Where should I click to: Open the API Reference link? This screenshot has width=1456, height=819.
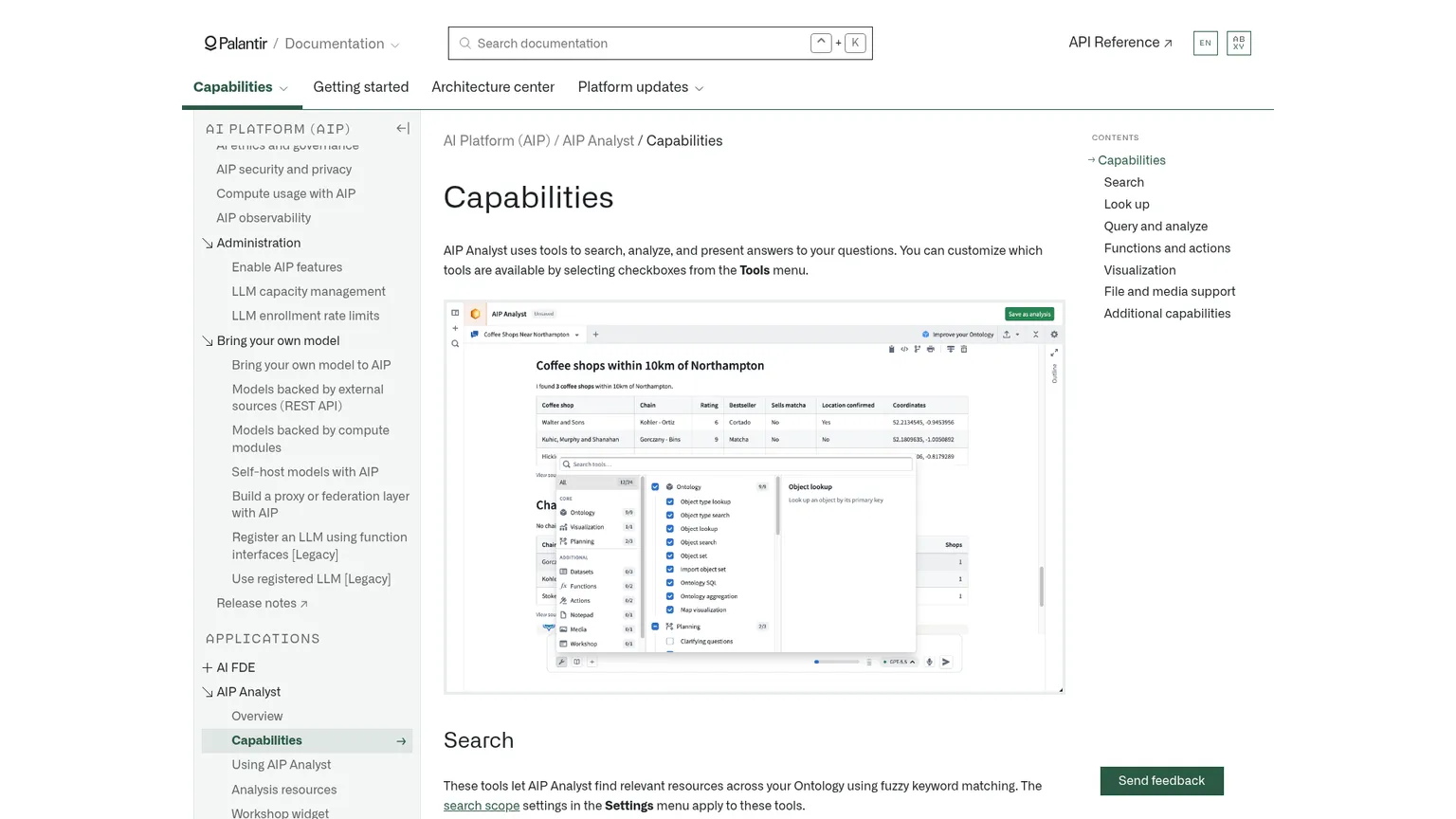point(1120,43)
